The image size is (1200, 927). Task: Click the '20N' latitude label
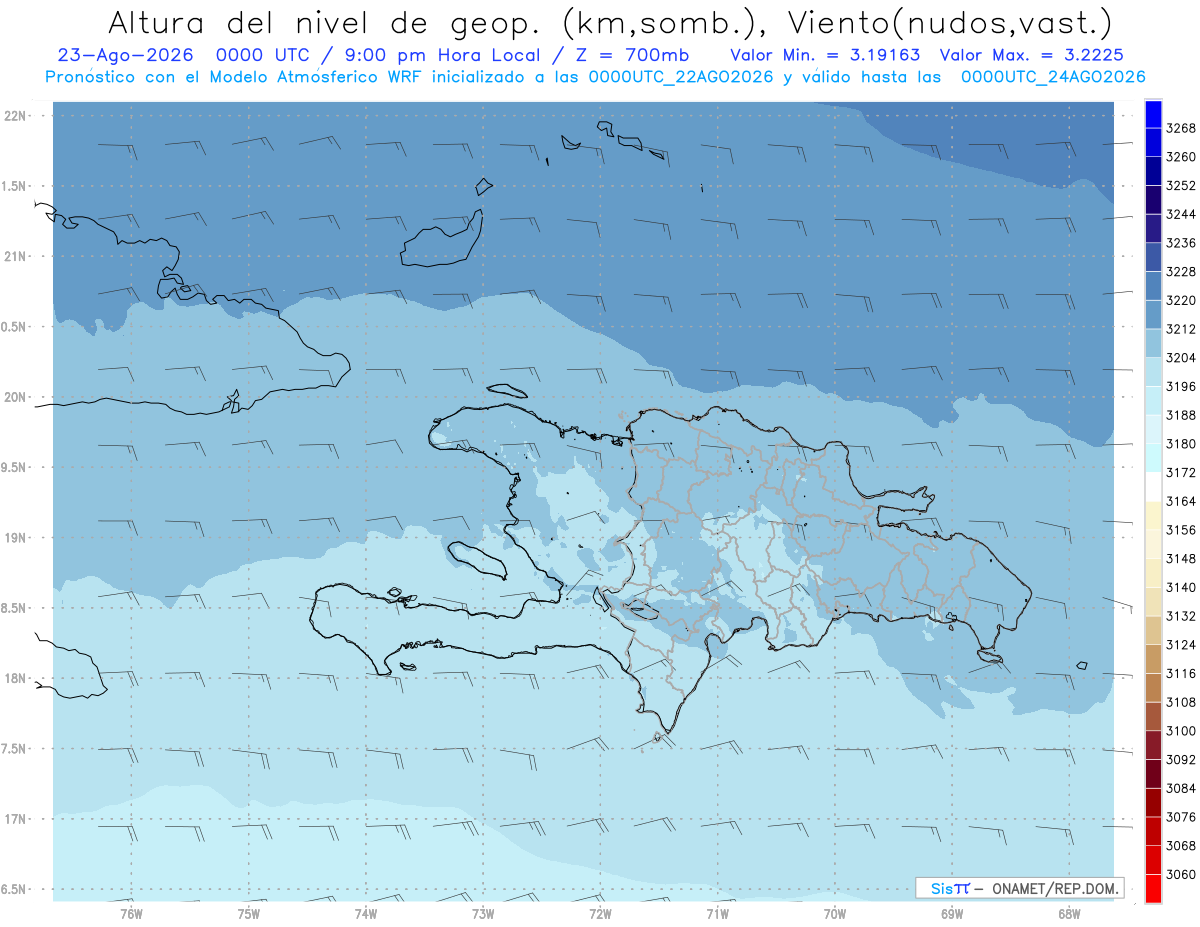[x=14, y=397]
